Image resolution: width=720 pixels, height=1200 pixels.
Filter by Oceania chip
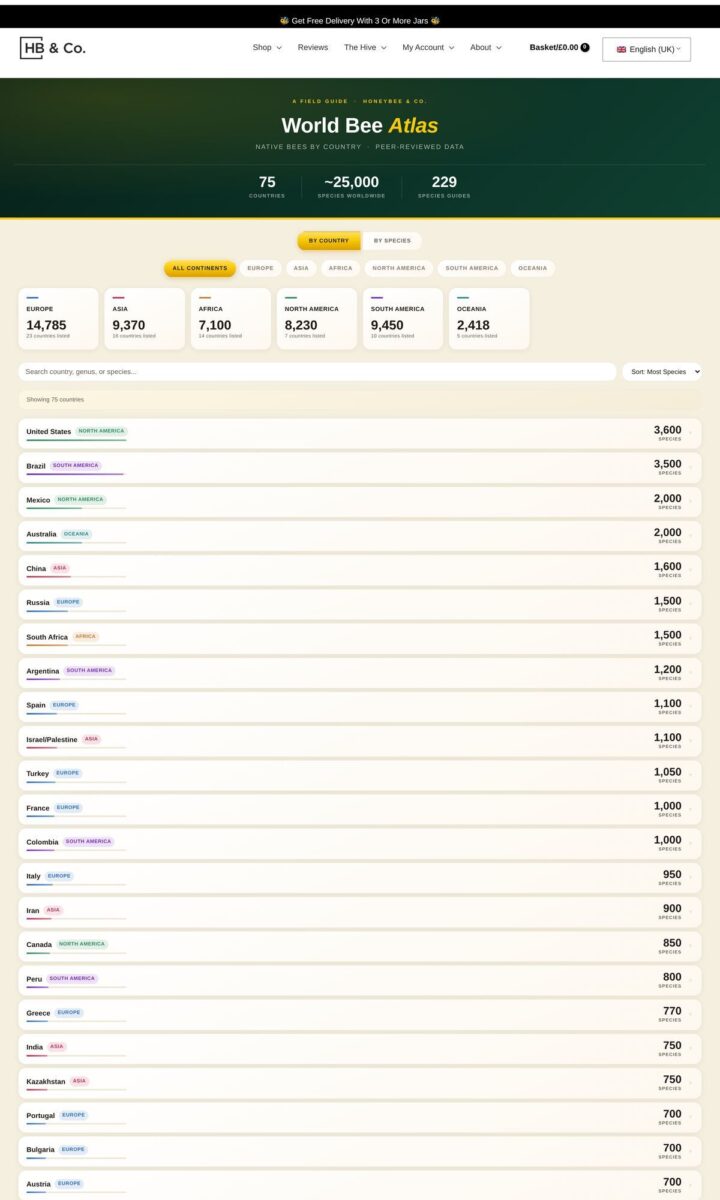click(533, 268)
